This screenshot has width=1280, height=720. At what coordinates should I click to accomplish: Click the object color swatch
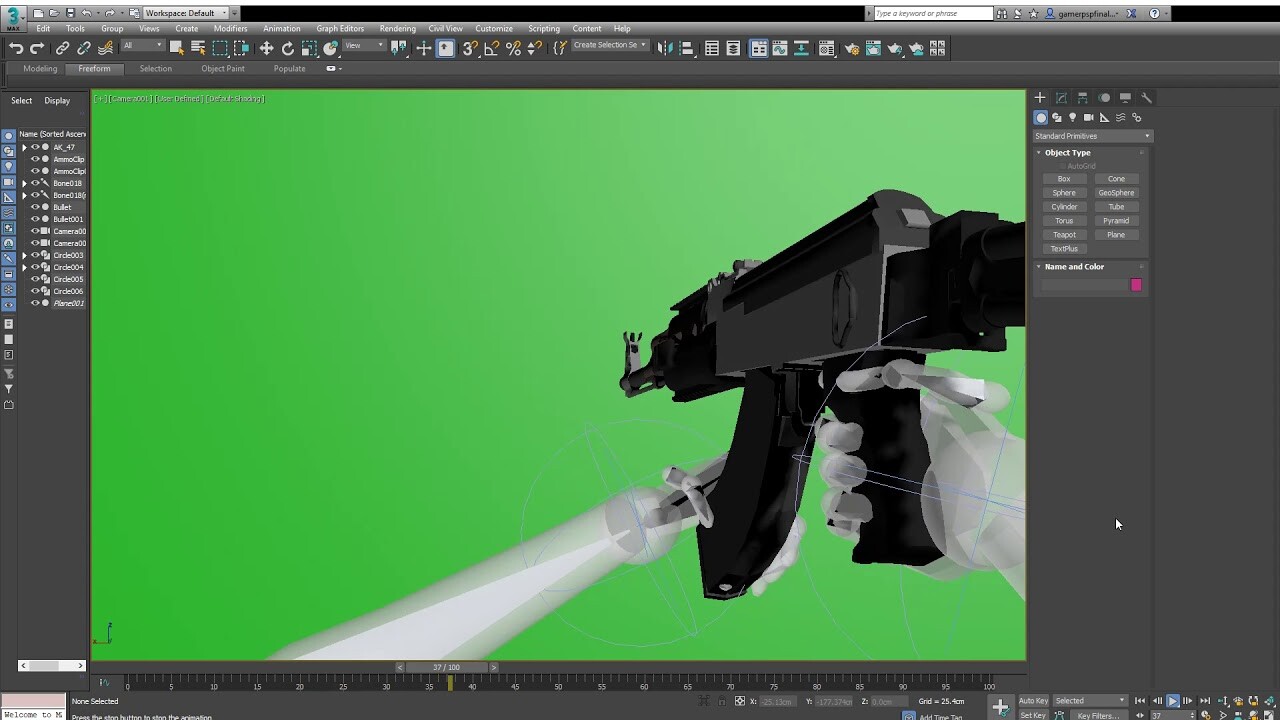1135,285
